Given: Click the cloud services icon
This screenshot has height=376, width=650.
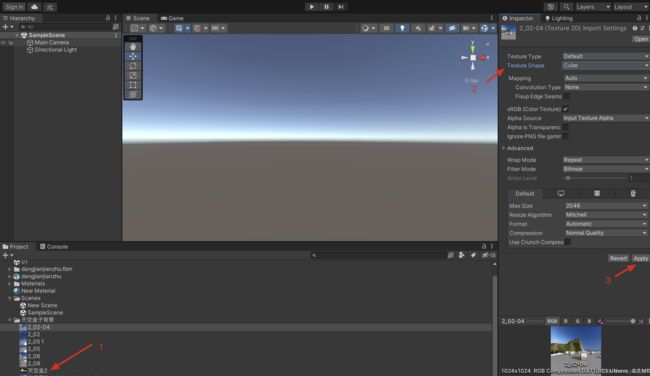Looking at the screenshot, I should coord(34,7).
